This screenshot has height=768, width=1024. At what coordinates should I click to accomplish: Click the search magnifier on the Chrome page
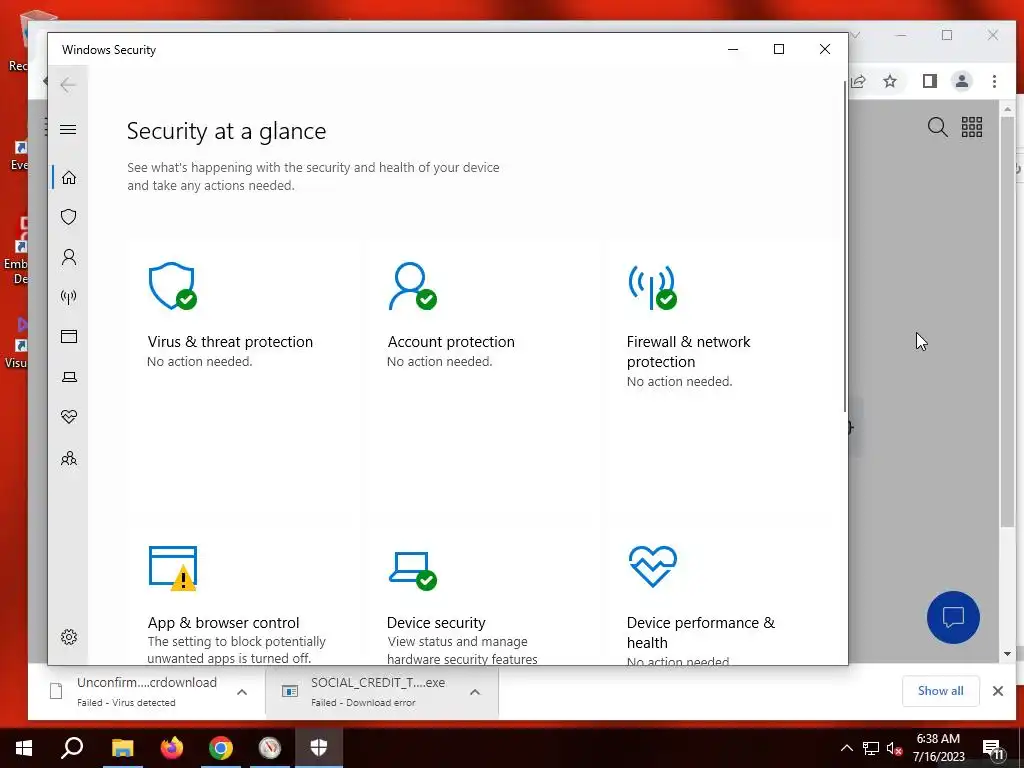coord(937,127)
